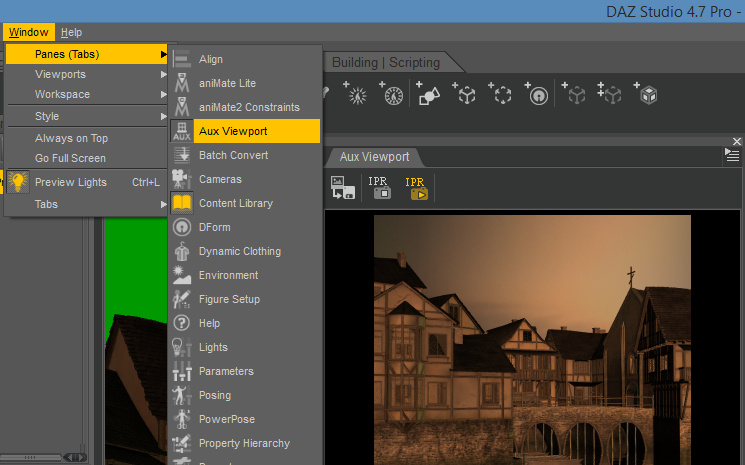This screenshot has height=465, width=745.
Task: Select the Building | Scripting activity tab
Action: pos(385,62)
